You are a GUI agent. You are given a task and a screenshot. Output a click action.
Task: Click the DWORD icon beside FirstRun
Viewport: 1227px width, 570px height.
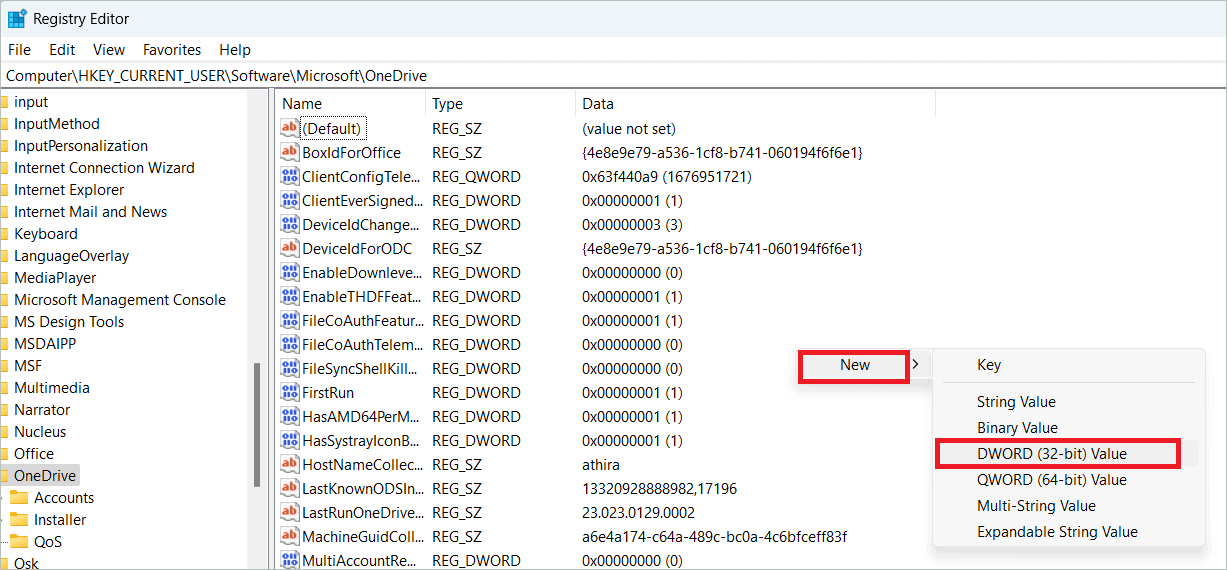[x=290, y=392]
